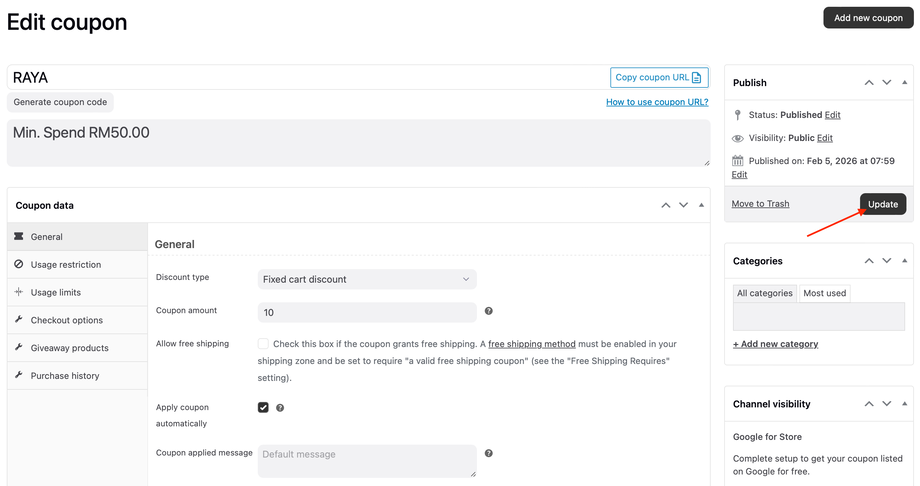Open the Usage restriction tab
920x486 pixels.
[x=66, y=265]
